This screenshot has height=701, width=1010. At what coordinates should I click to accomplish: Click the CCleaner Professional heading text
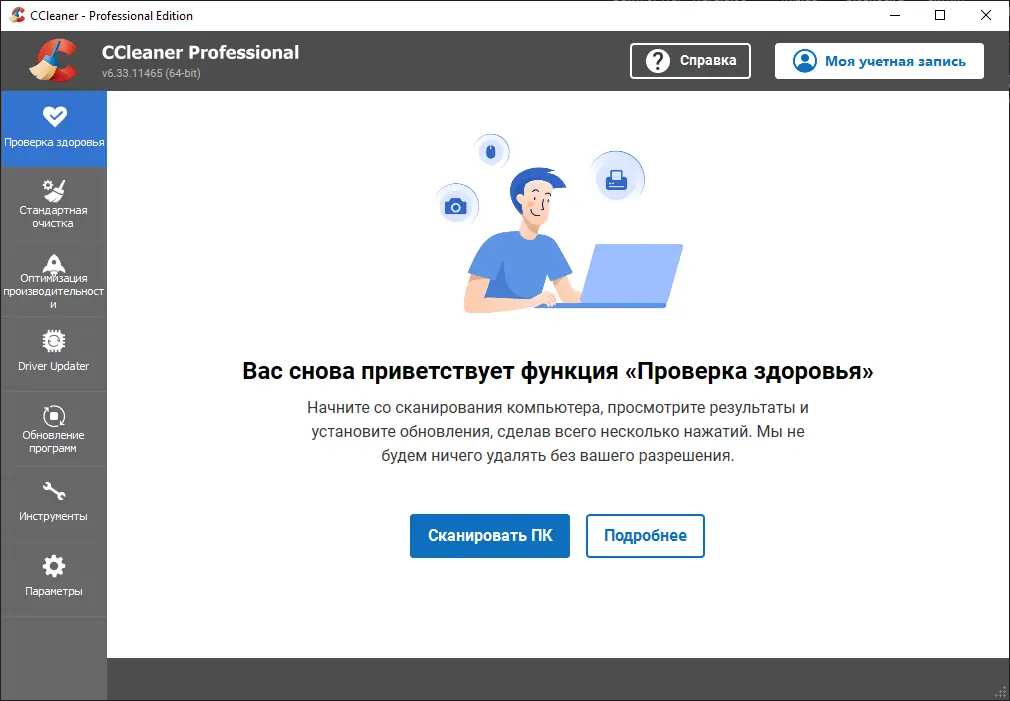point(200,52)
